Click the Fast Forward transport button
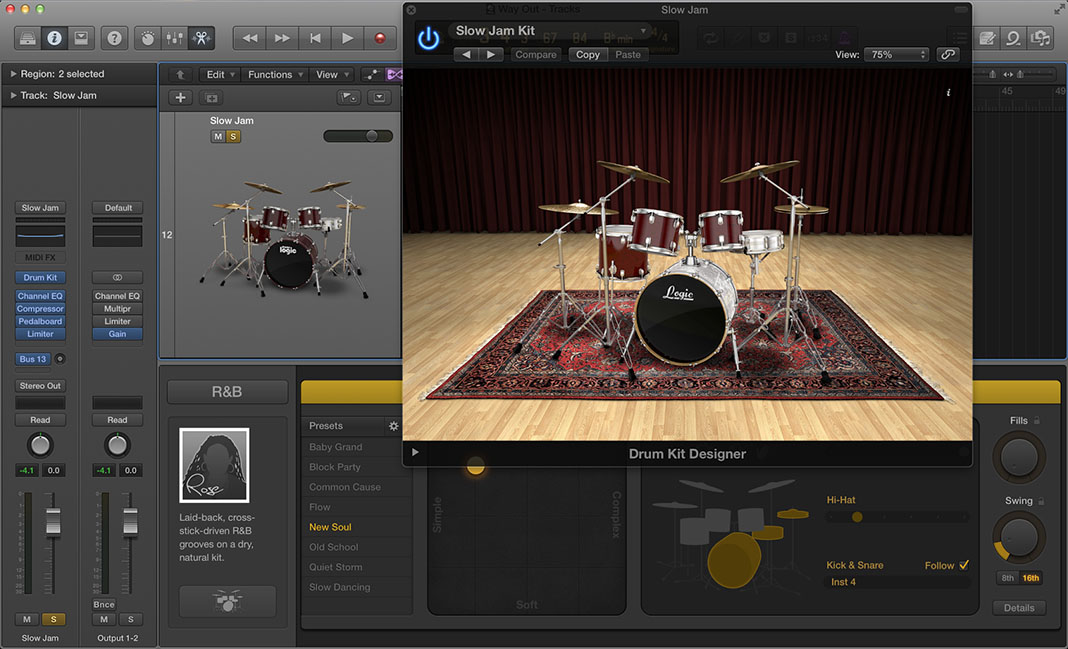Image resolution: width=1068 pixels, height=649 pixels. pos(282,38)
